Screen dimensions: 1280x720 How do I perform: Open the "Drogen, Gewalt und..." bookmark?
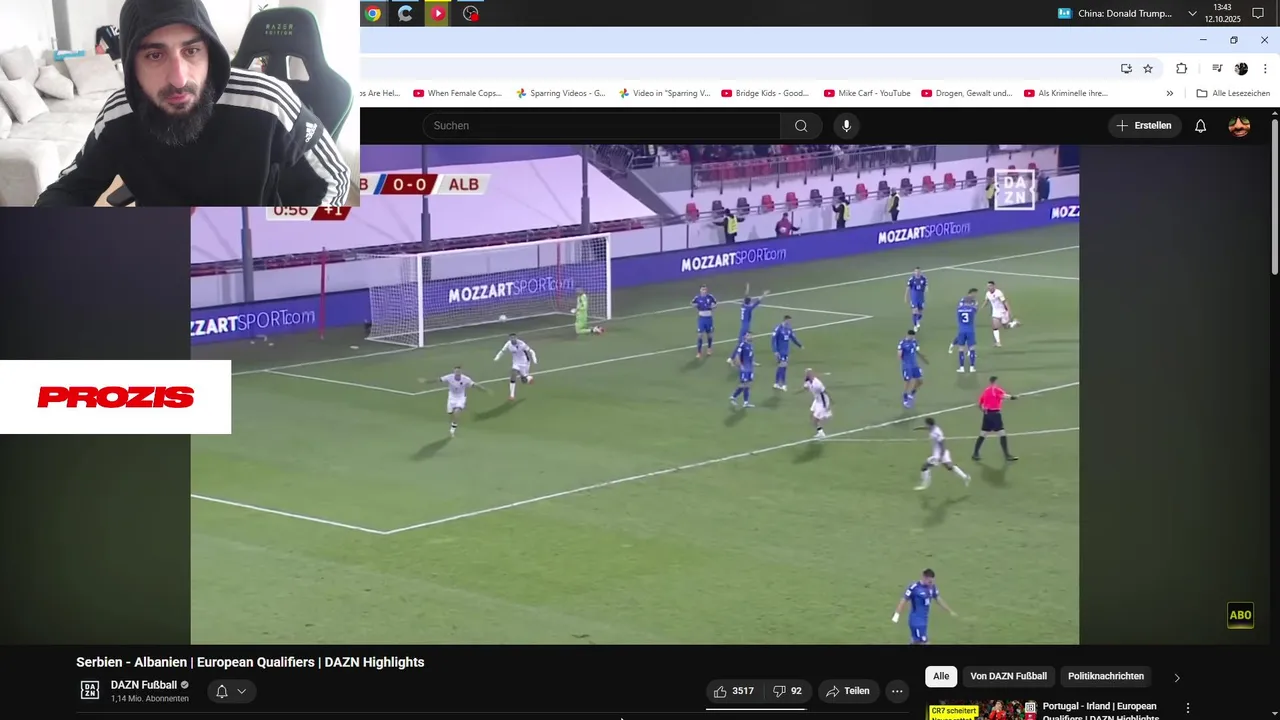967,93
